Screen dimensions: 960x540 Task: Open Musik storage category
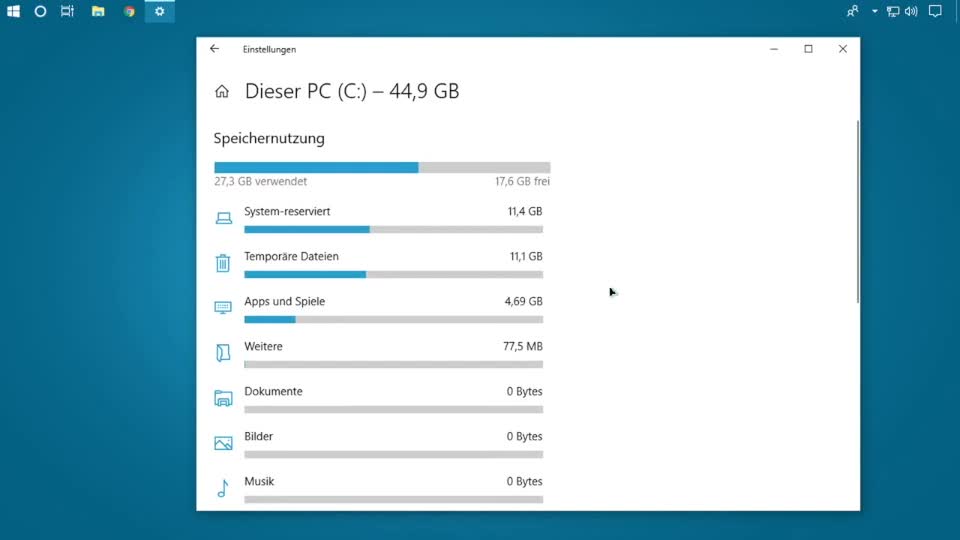point(378,489)
